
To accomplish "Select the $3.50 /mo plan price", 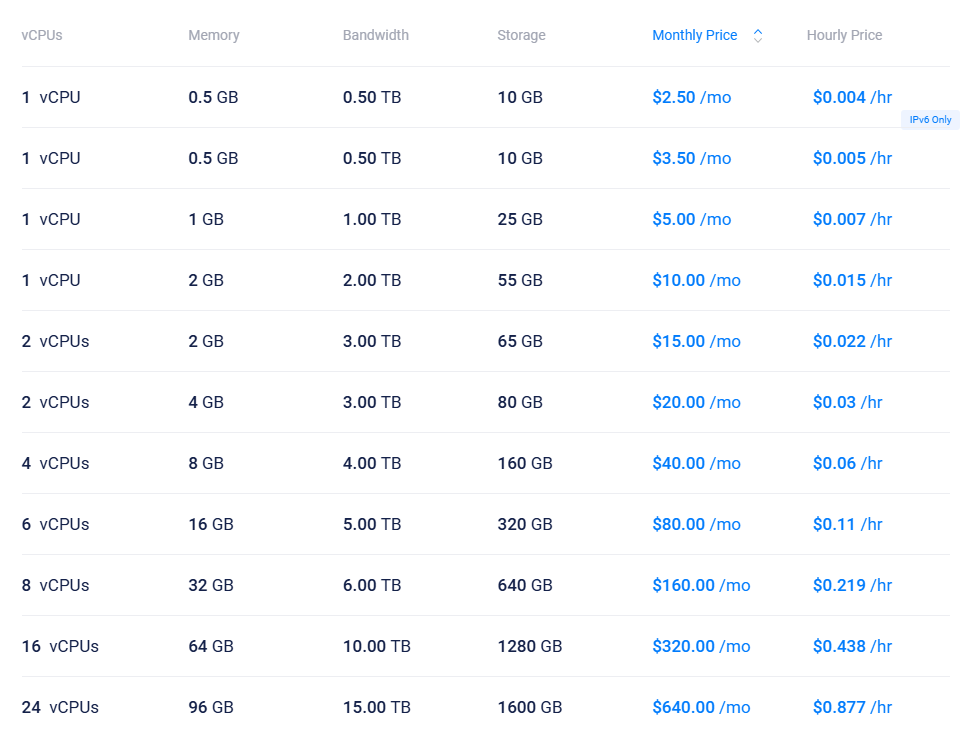I will pyautogui.click(x=691, y=159).
